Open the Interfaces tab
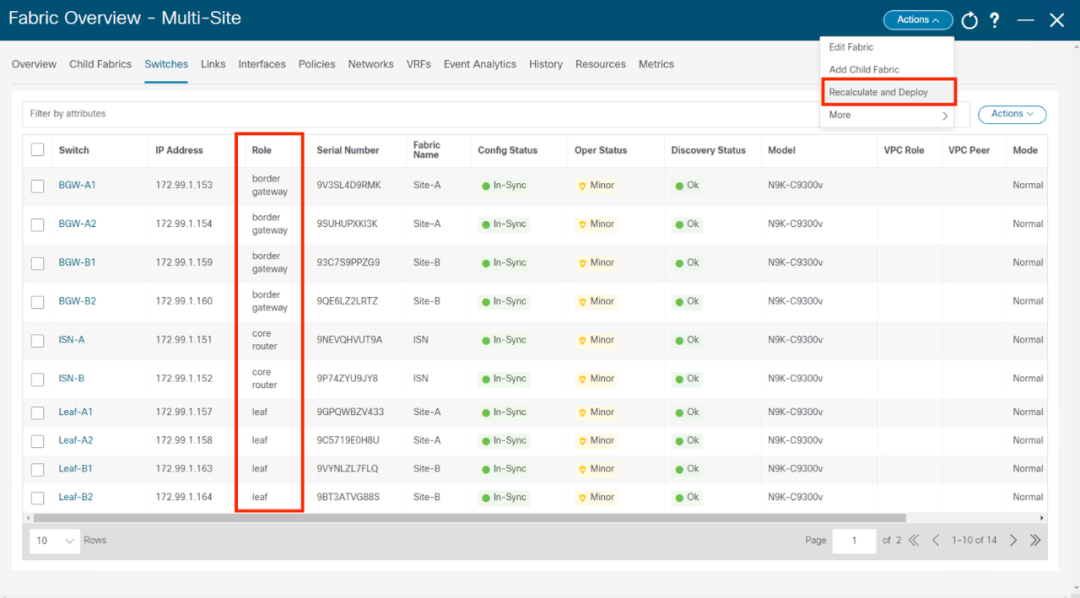1080x598 pixels. tap(262, 64)
